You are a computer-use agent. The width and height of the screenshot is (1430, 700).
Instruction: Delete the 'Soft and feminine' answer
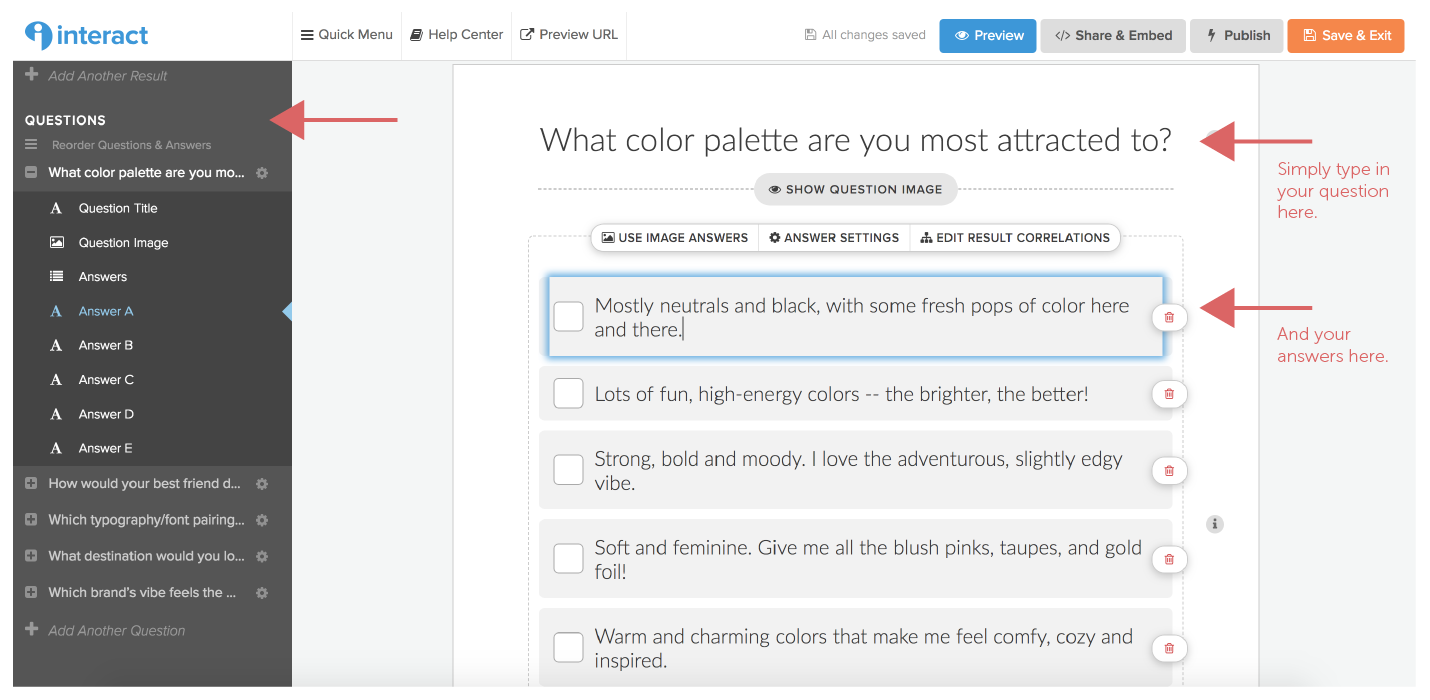(x=1169, y=559)
